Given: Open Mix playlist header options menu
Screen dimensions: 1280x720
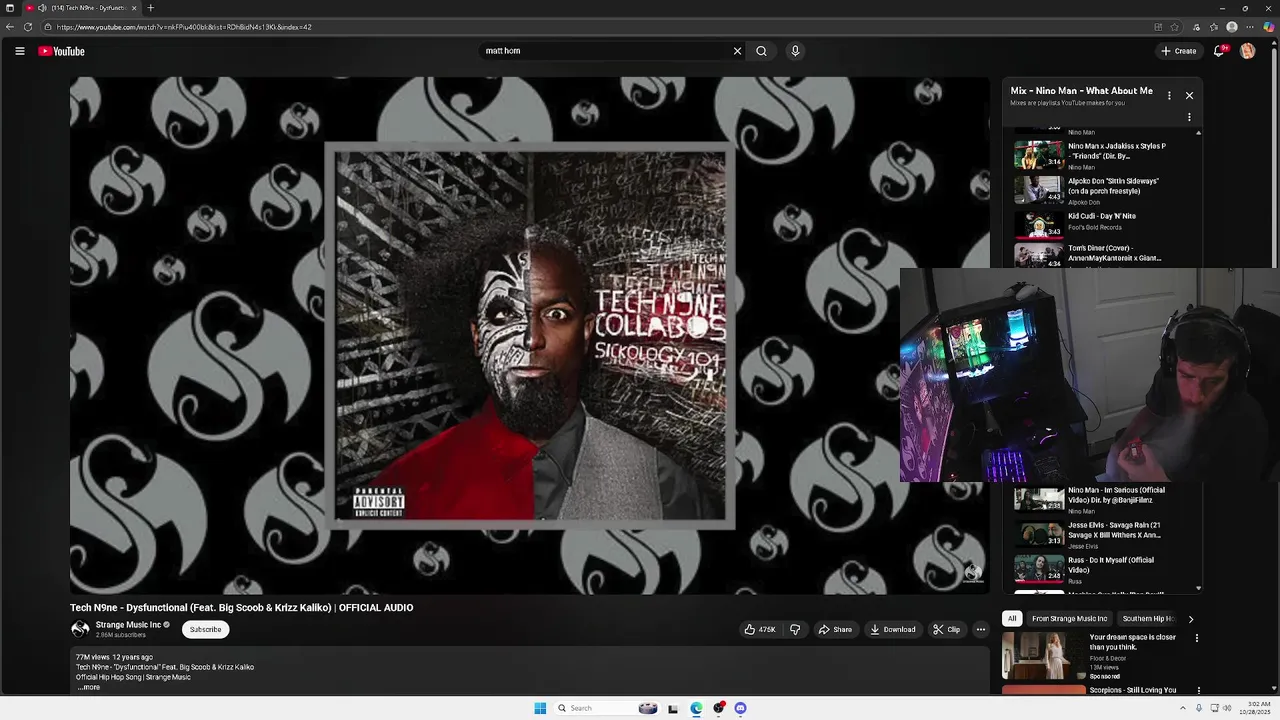Looking at the screenshot, I should point(1169,95).
